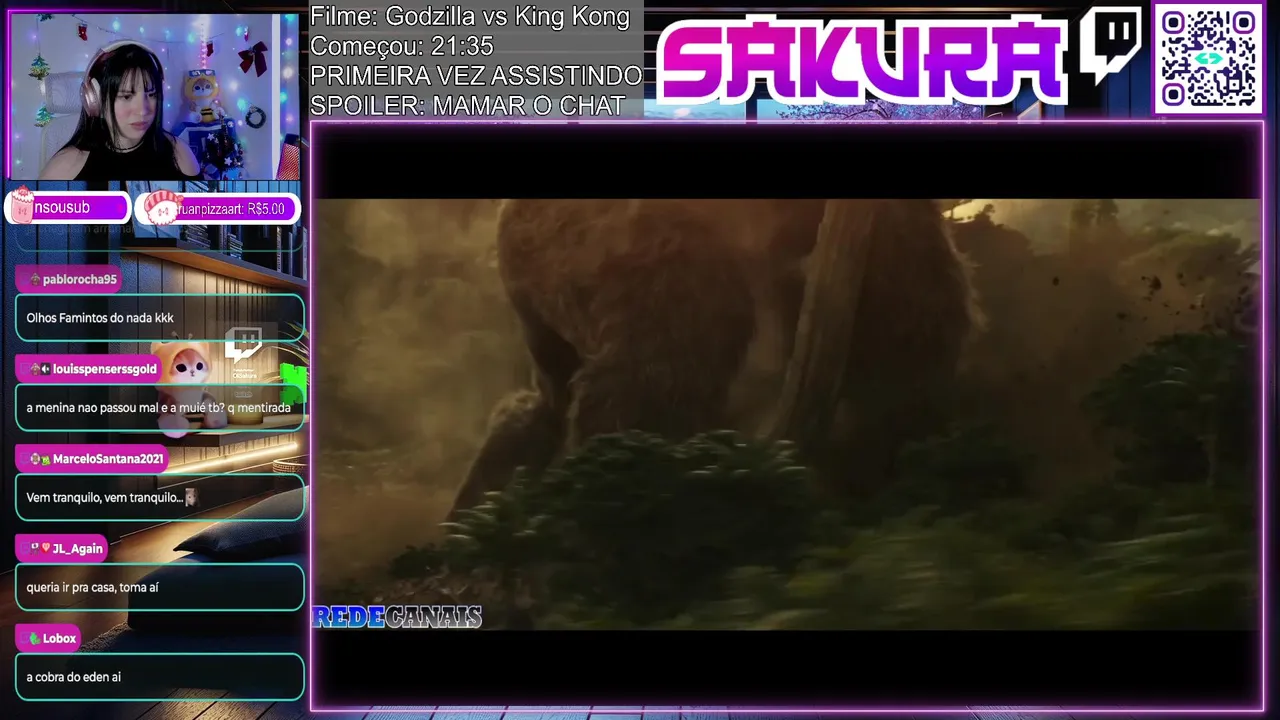Click the QR code image
Viewport: 1280px width, 720px height.
tap(1208, 58)
